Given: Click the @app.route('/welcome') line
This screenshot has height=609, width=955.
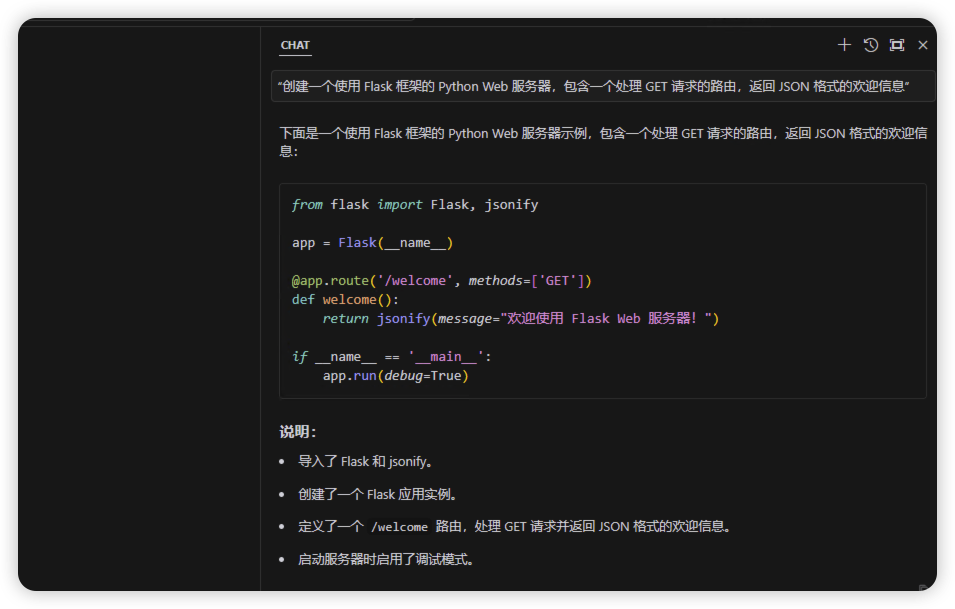Looking at the screenshot, I should [442, 281].
